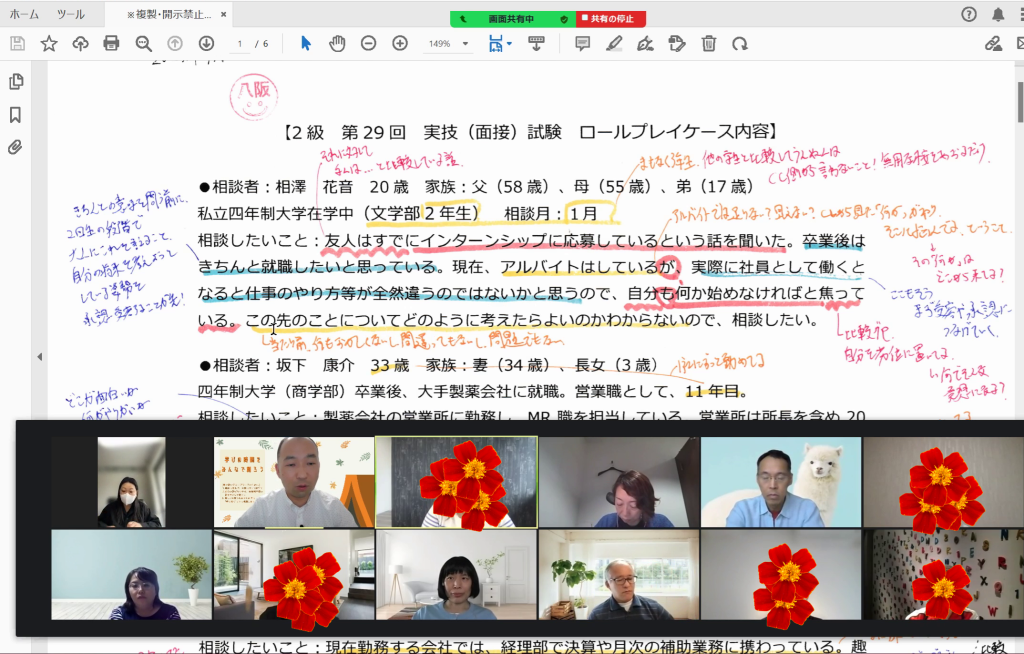
Task: Click the cloud upload icon
Action: pyautogui.click(x=80, y=43)
